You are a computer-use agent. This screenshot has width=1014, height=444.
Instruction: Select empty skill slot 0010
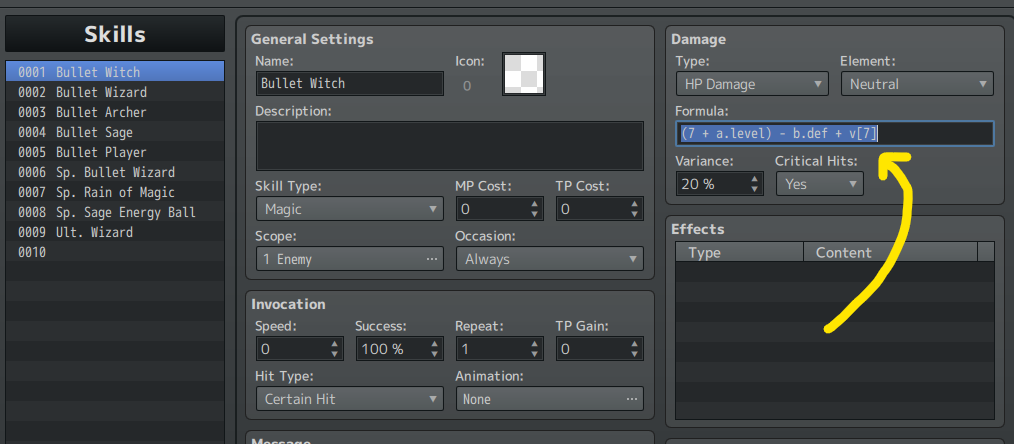[x=115, y=252]
